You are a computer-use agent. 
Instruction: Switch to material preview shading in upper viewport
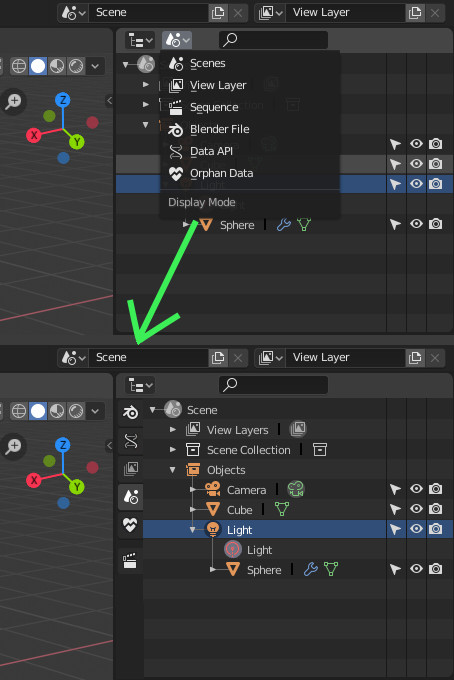[x=57, y=66]
